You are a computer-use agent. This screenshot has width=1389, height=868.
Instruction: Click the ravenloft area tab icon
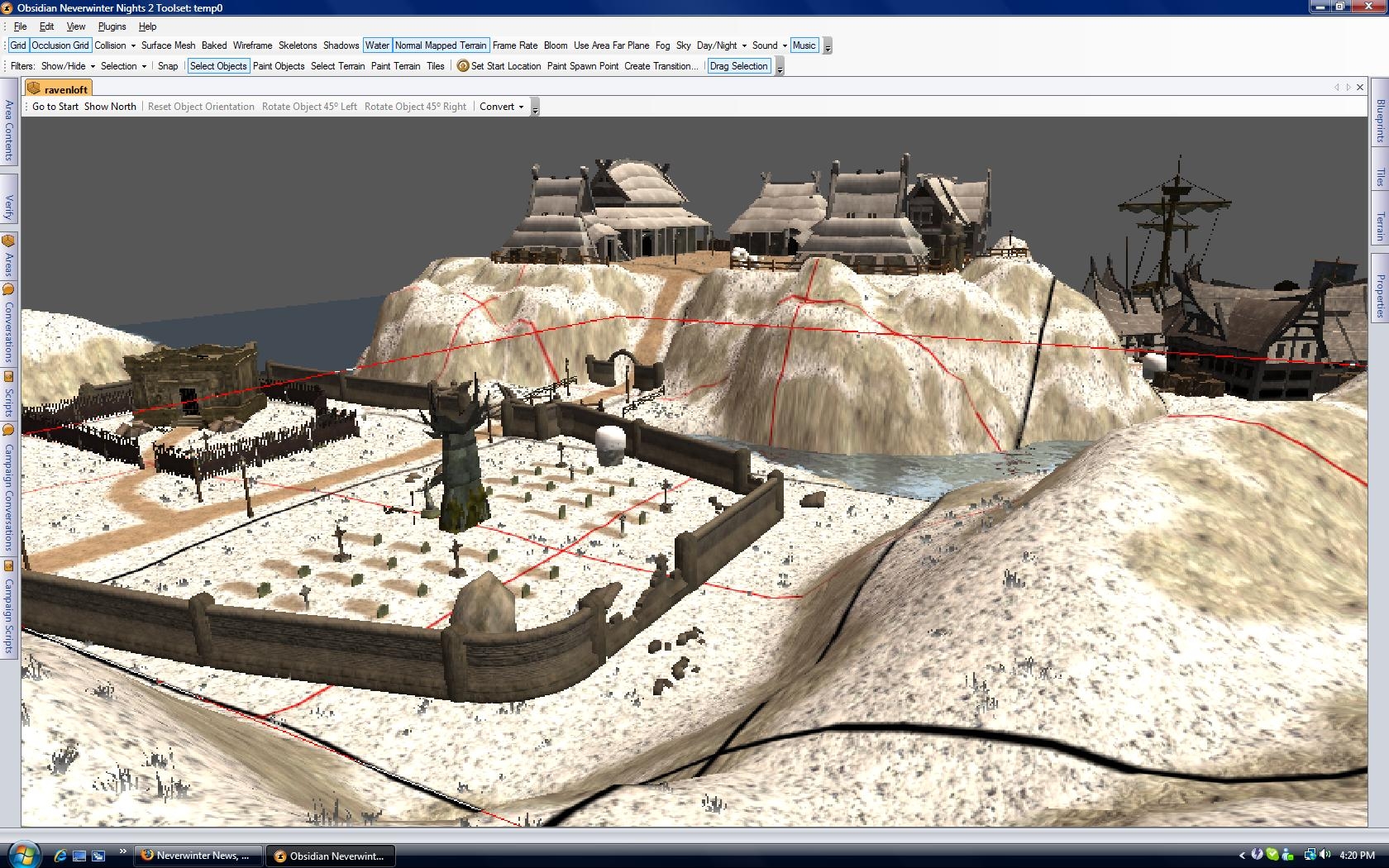tap(34, 89)
